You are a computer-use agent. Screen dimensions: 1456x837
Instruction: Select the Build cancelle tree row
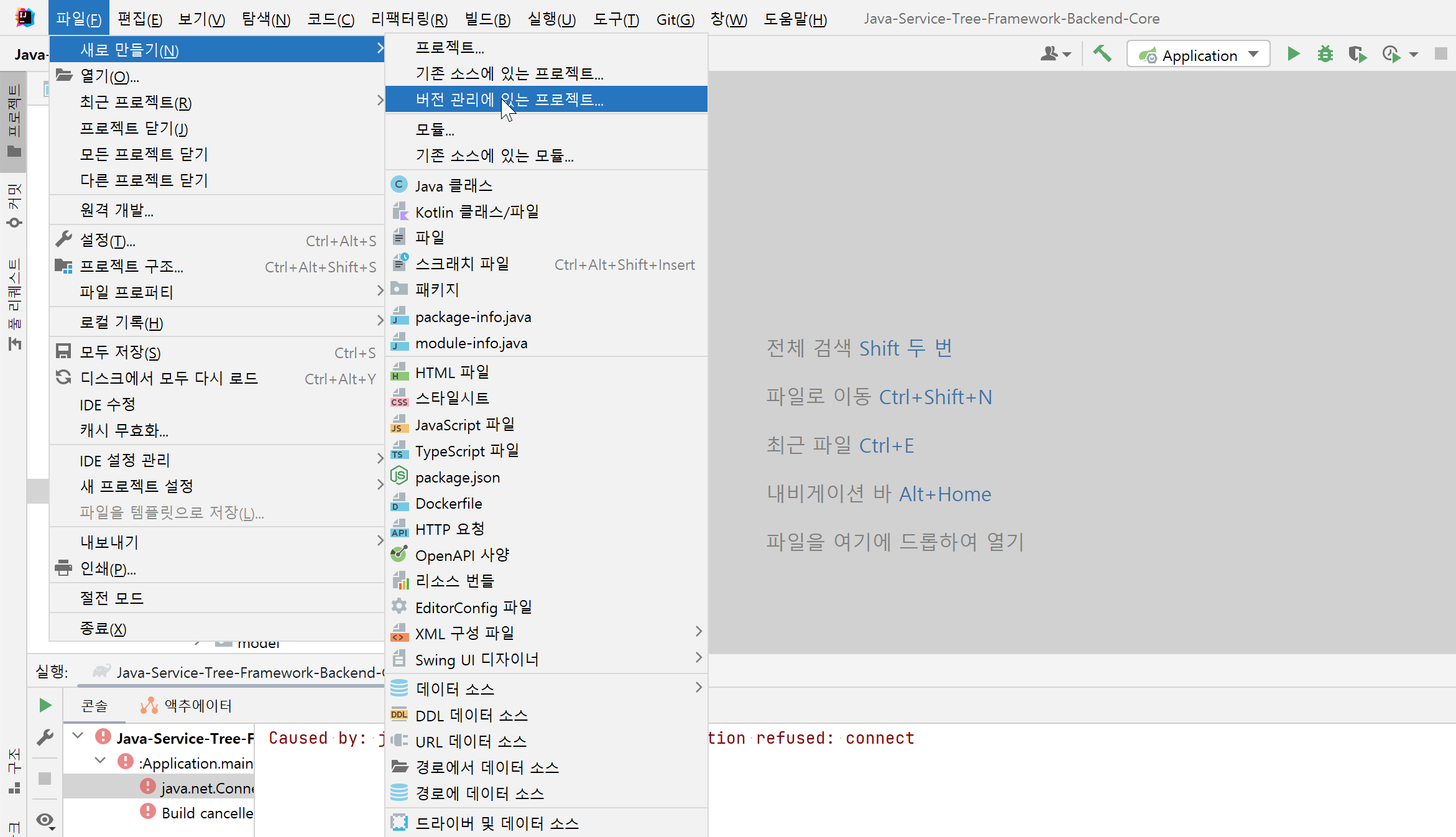159,813
